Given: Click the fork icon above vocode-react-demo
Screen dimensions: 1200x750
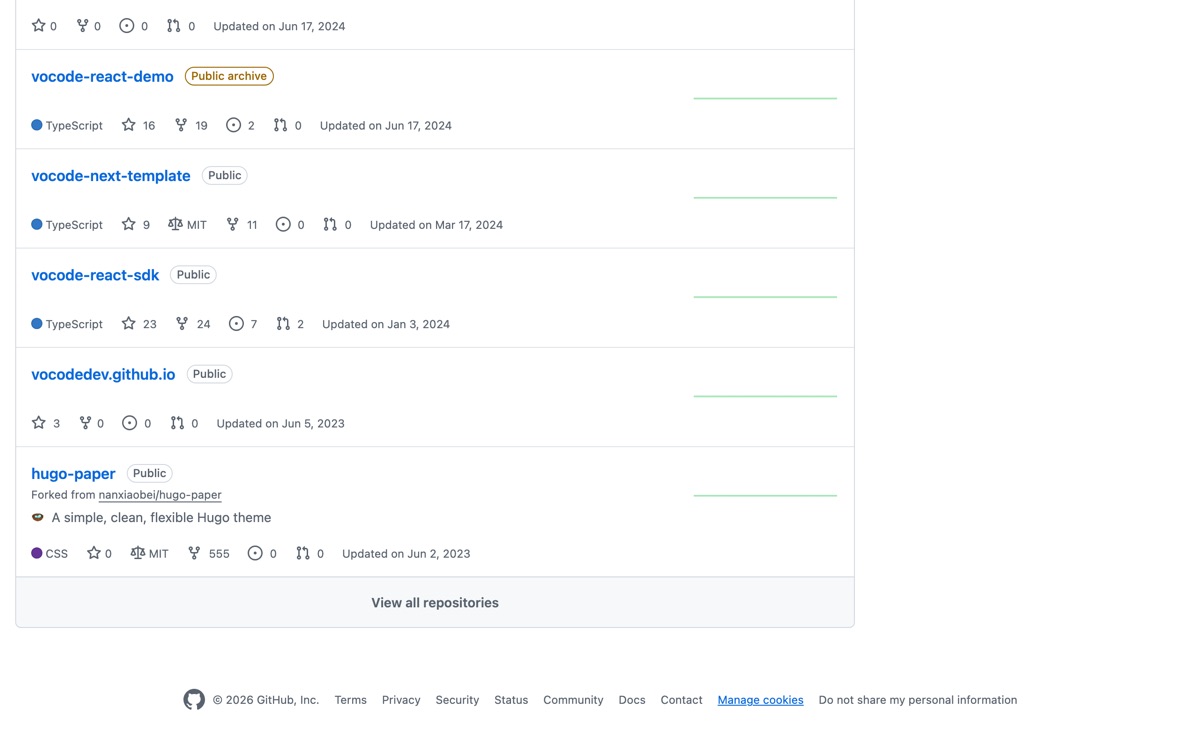Looking at the screenshot, I should coord(82,26).
